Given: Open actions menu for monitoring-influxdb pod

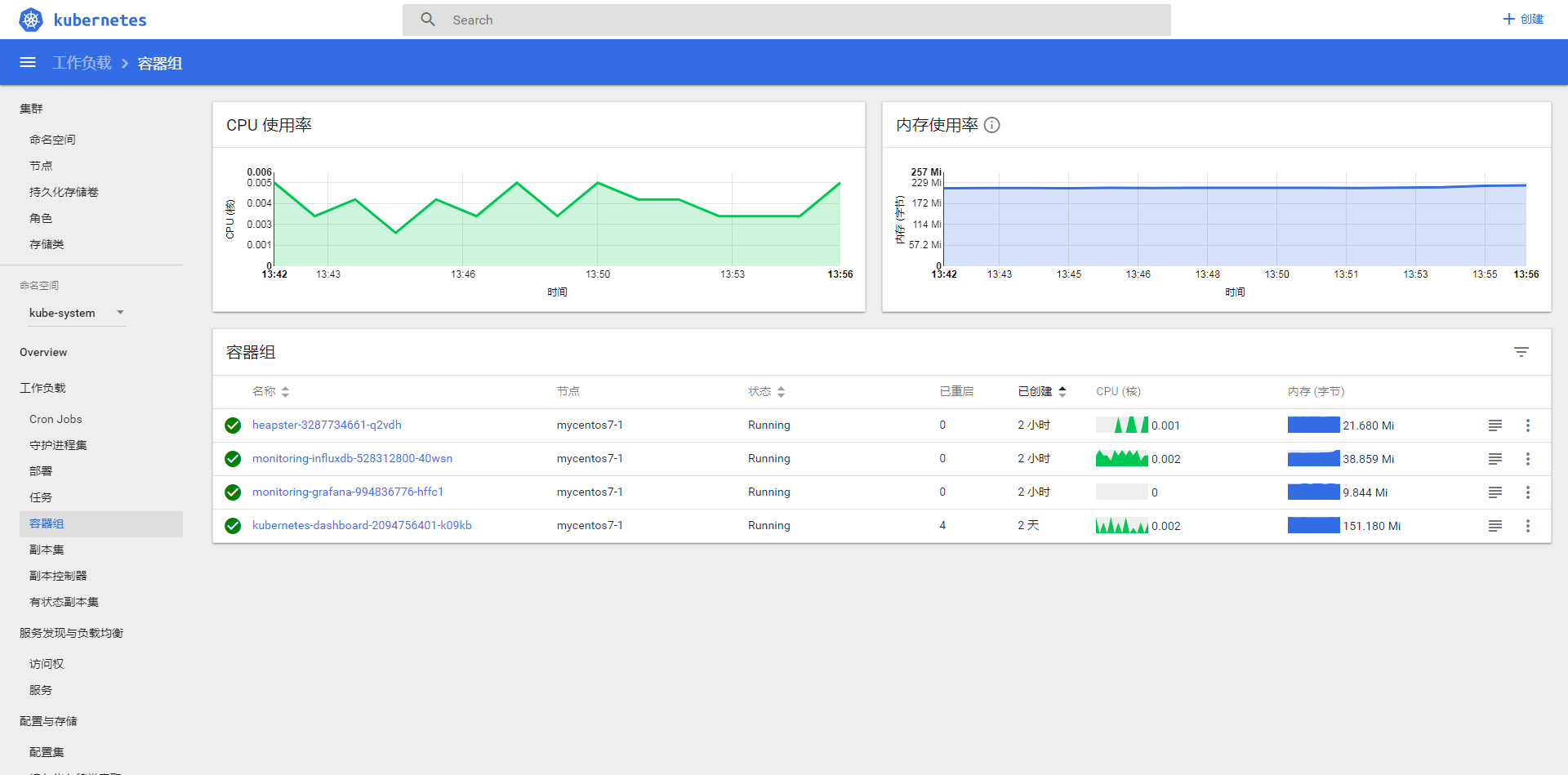Looking at the screenshot, I should point(1528,459).
